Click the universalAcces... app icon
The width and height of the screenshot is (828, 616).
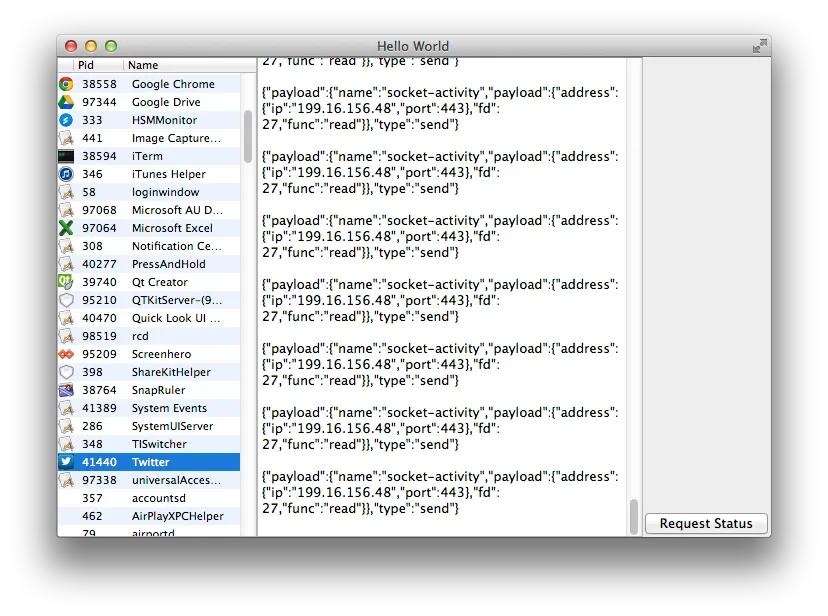[x=66, y=480]
